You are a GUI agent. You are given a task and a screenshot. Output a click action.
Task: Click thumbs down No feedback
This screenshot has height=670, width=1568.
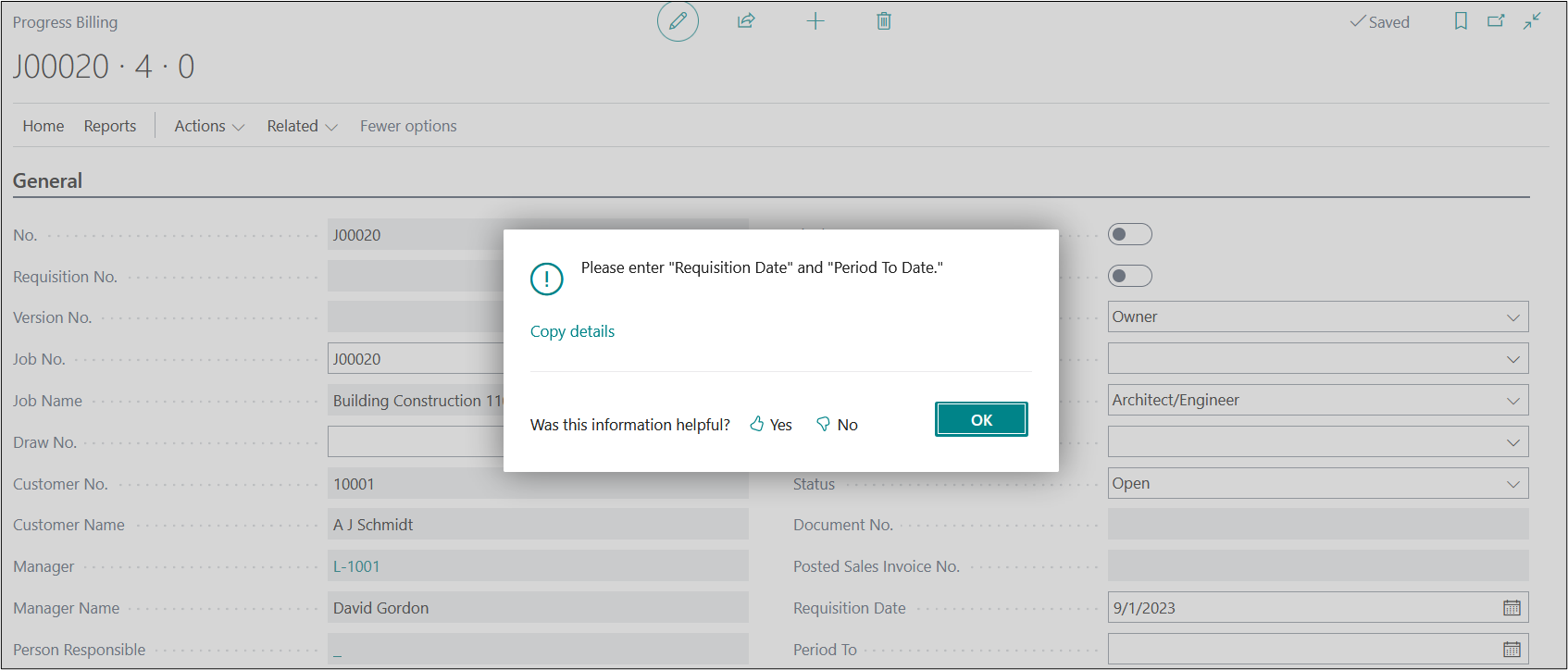tap(837, 425)
